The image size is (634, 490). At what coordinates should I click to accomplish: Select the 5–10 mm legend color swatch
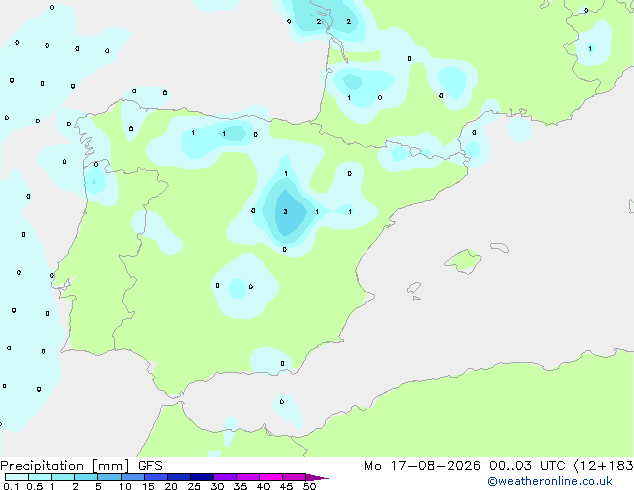109,477
